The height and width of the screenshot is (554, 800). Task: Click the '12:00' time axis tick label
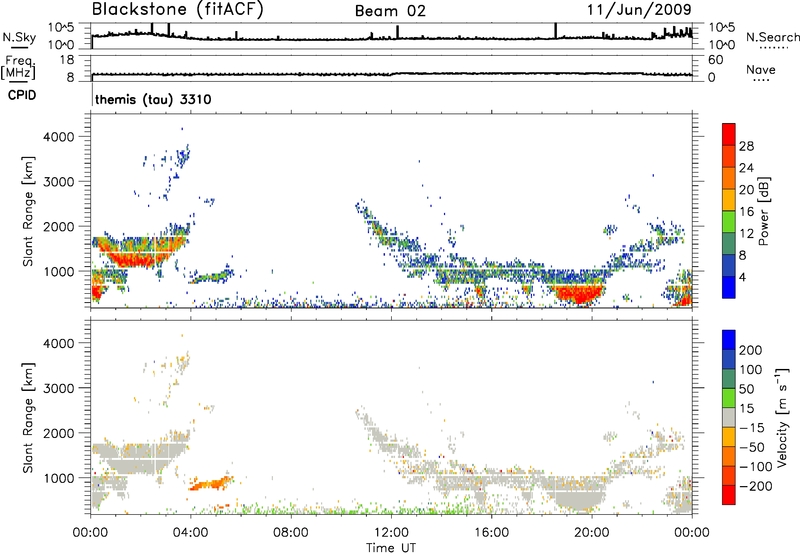pos(391,533)
